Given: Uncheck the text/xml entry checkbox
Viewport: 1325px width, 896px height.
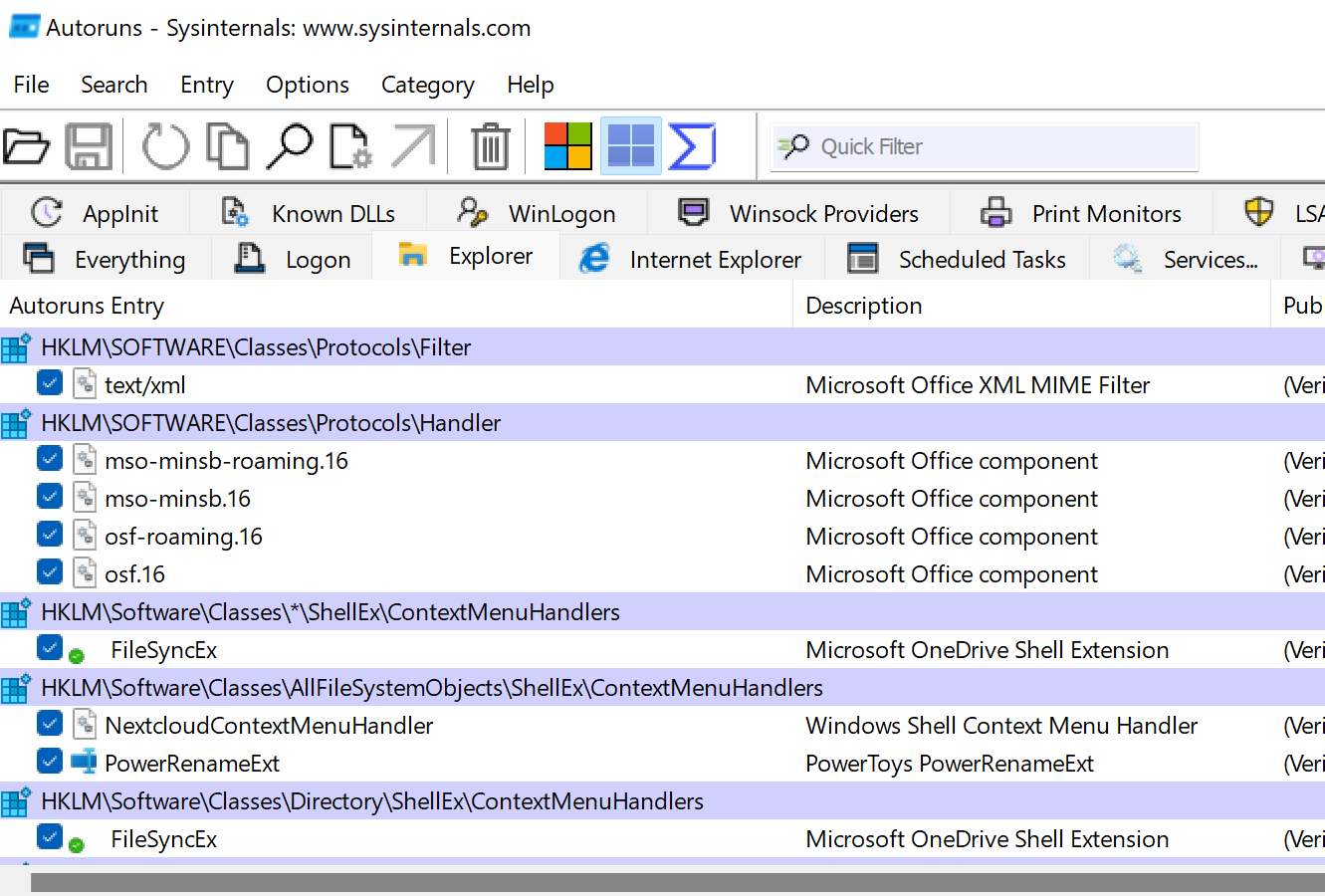Looking at the screenshot, I should (50, 382).
